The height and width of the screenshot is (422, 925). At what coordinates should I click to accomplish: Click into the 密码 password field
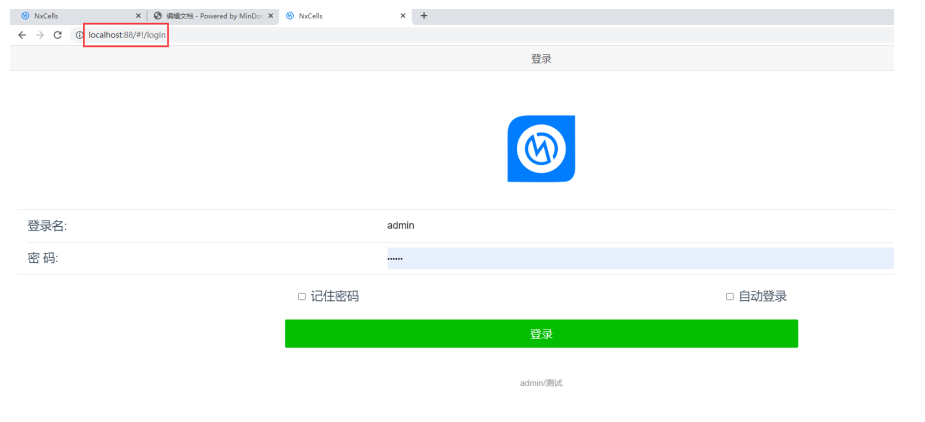[x=638, y=259]
